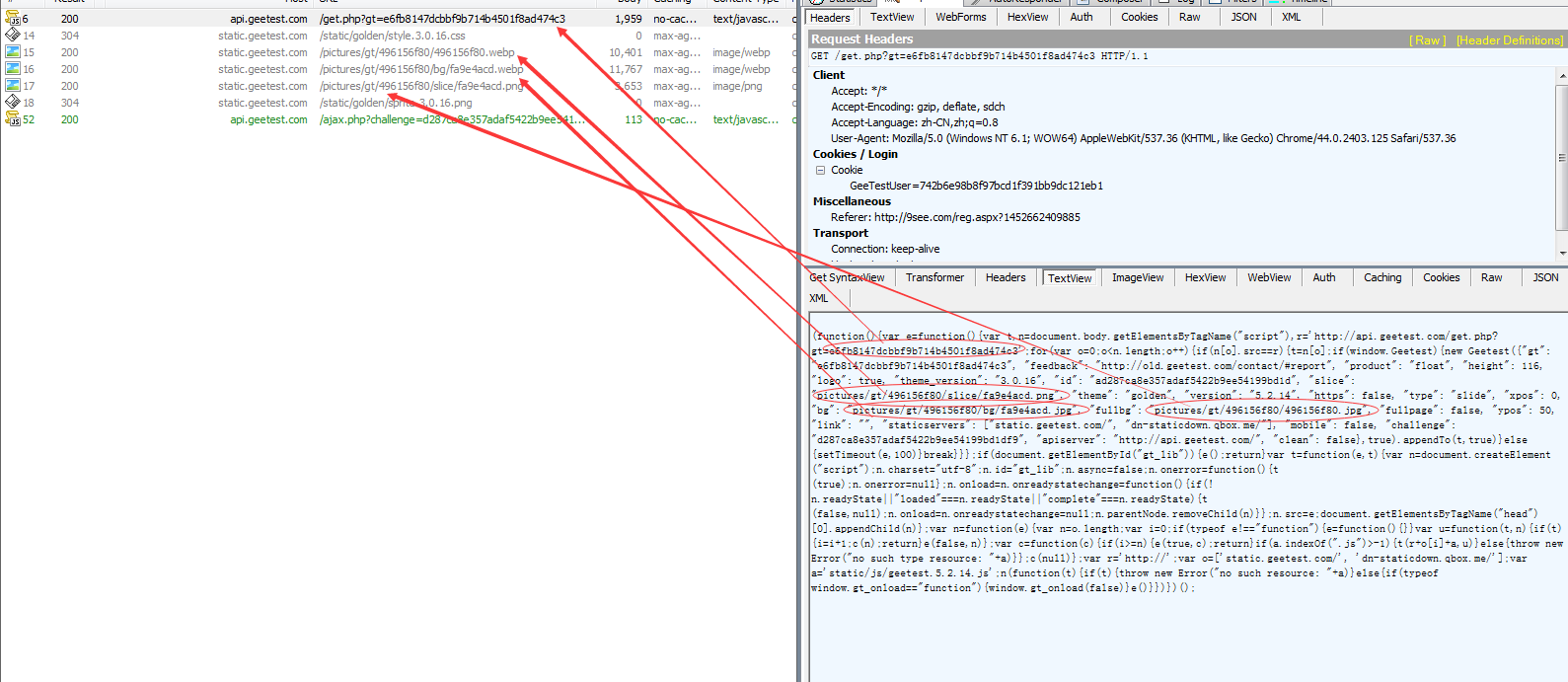Viewport: 1568px width, 682px height.
Task: Click the headers scrollbar up arrow
Action: [1561, 76]
